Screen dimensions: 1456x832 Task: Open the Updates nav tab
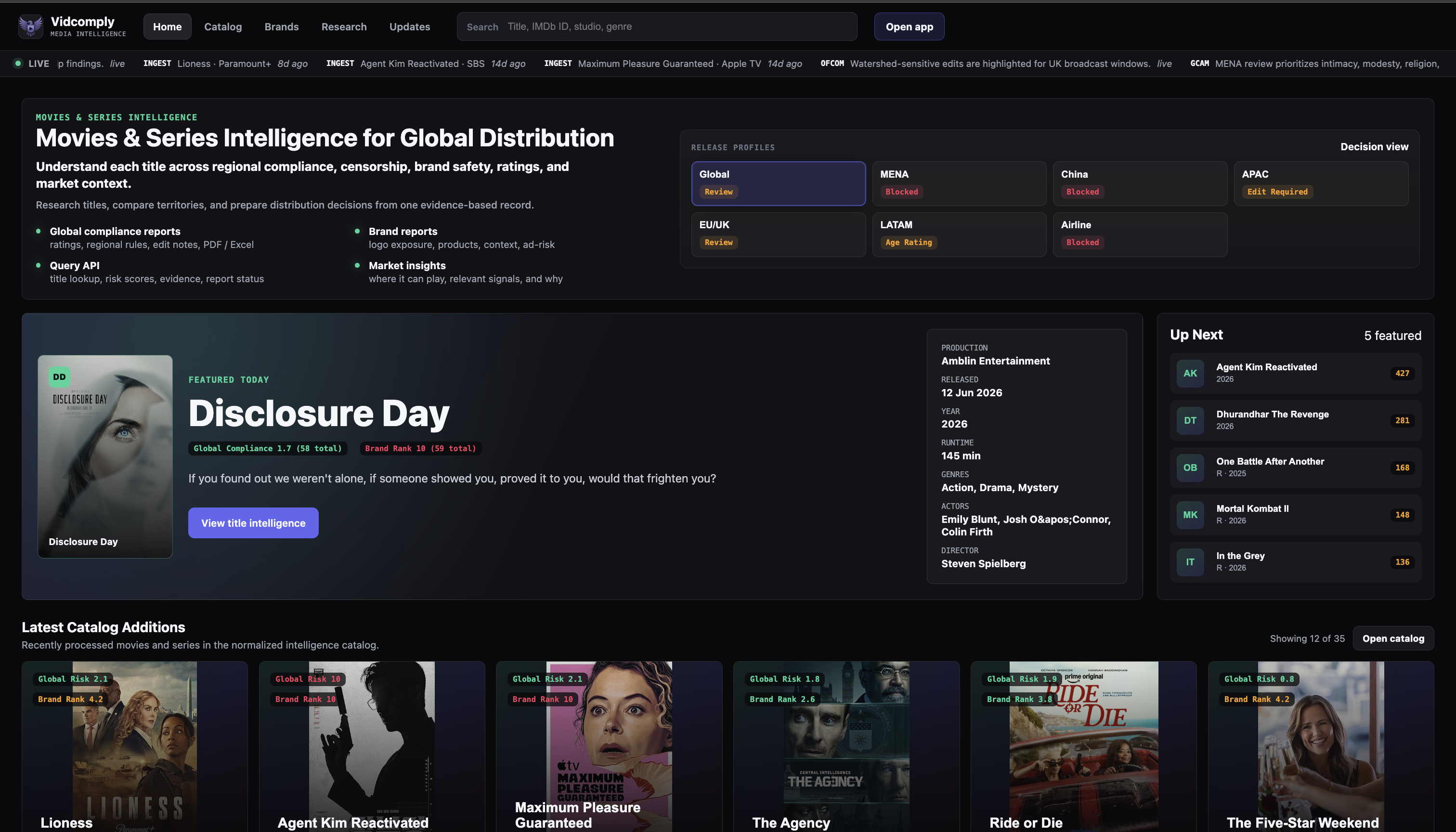click(410, 26)
